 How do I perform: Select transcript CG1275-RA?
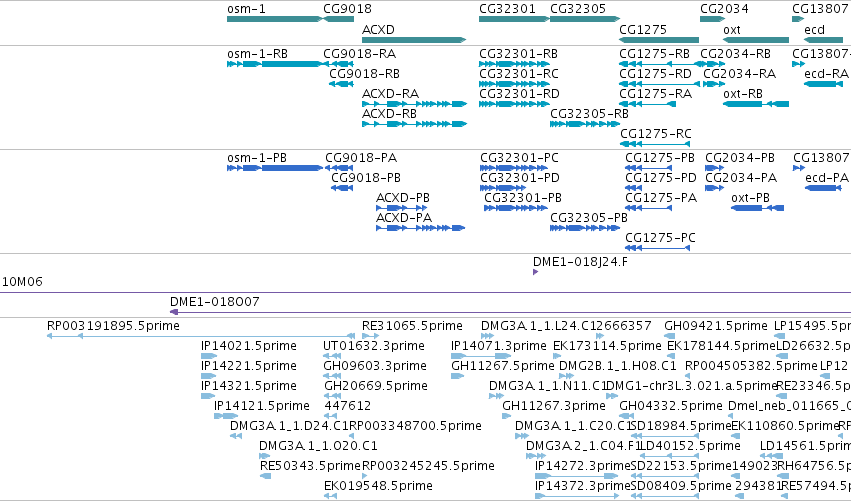[647, 104]
